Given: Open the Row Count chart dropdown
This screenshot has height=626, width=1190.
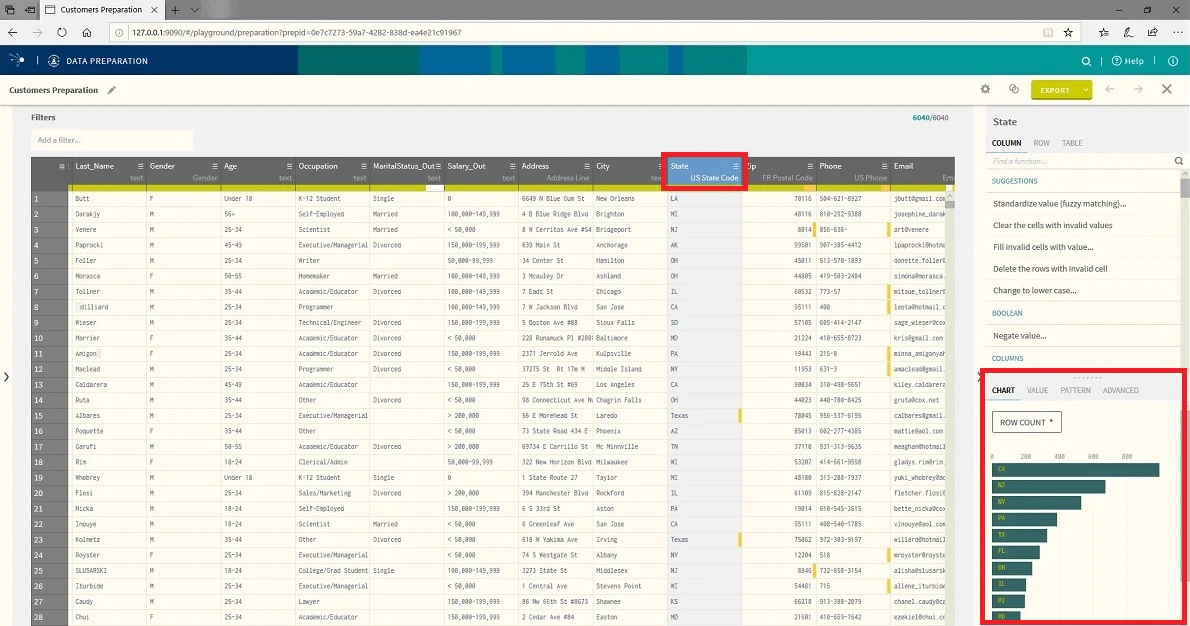Looking at the screenshot, I should (x=1027, y=422).
